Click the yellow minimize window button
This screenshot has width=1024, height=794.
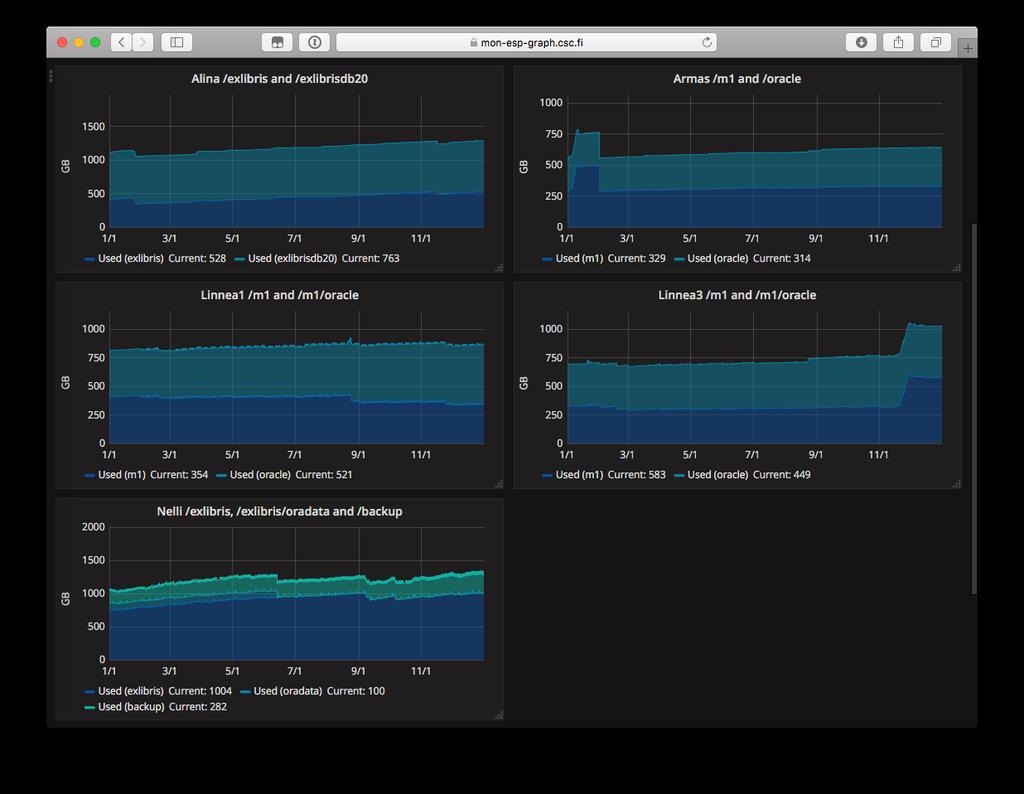click(x=79, y=42)
